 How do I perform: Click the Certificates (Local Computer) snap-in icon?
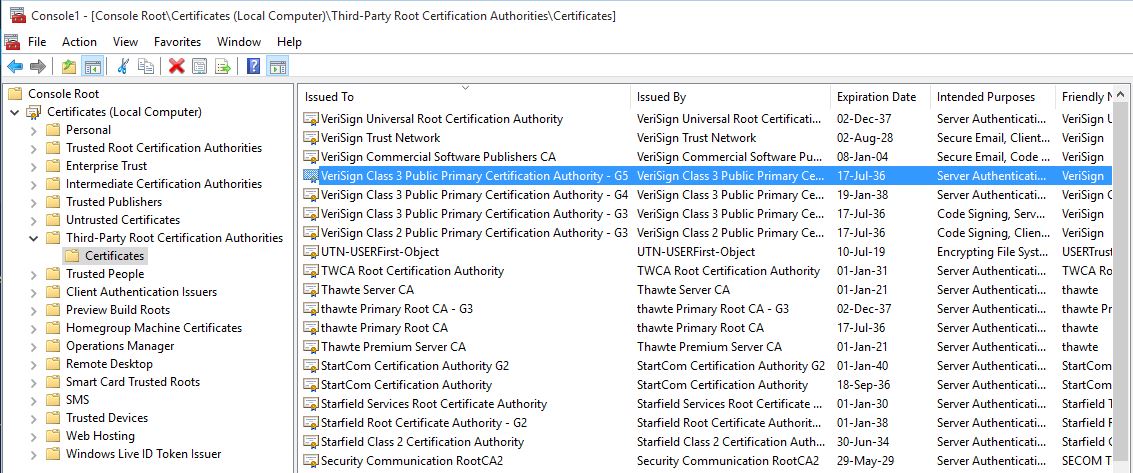(34, 112)
